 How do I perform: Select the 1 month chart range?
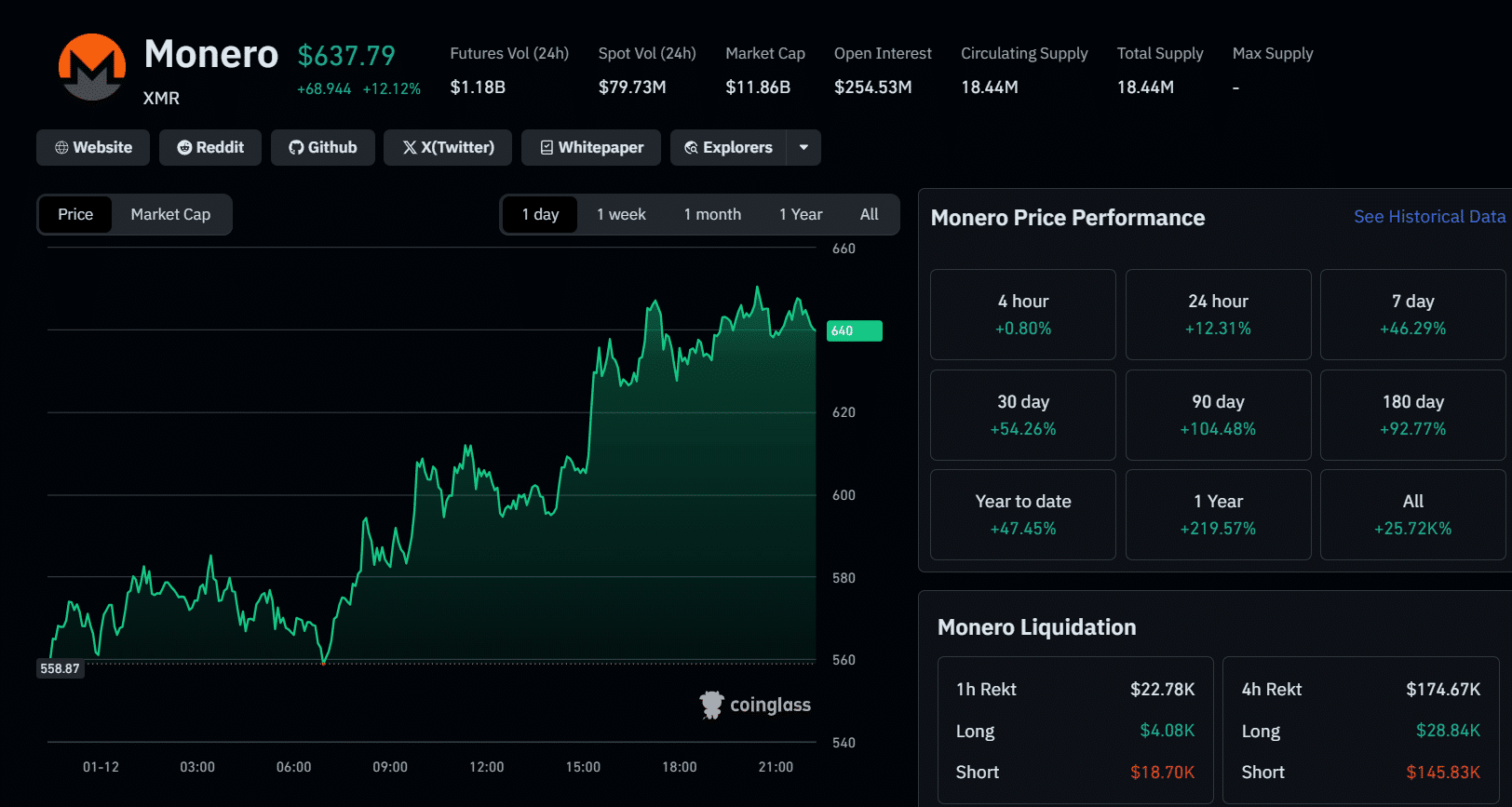(712, 214)
